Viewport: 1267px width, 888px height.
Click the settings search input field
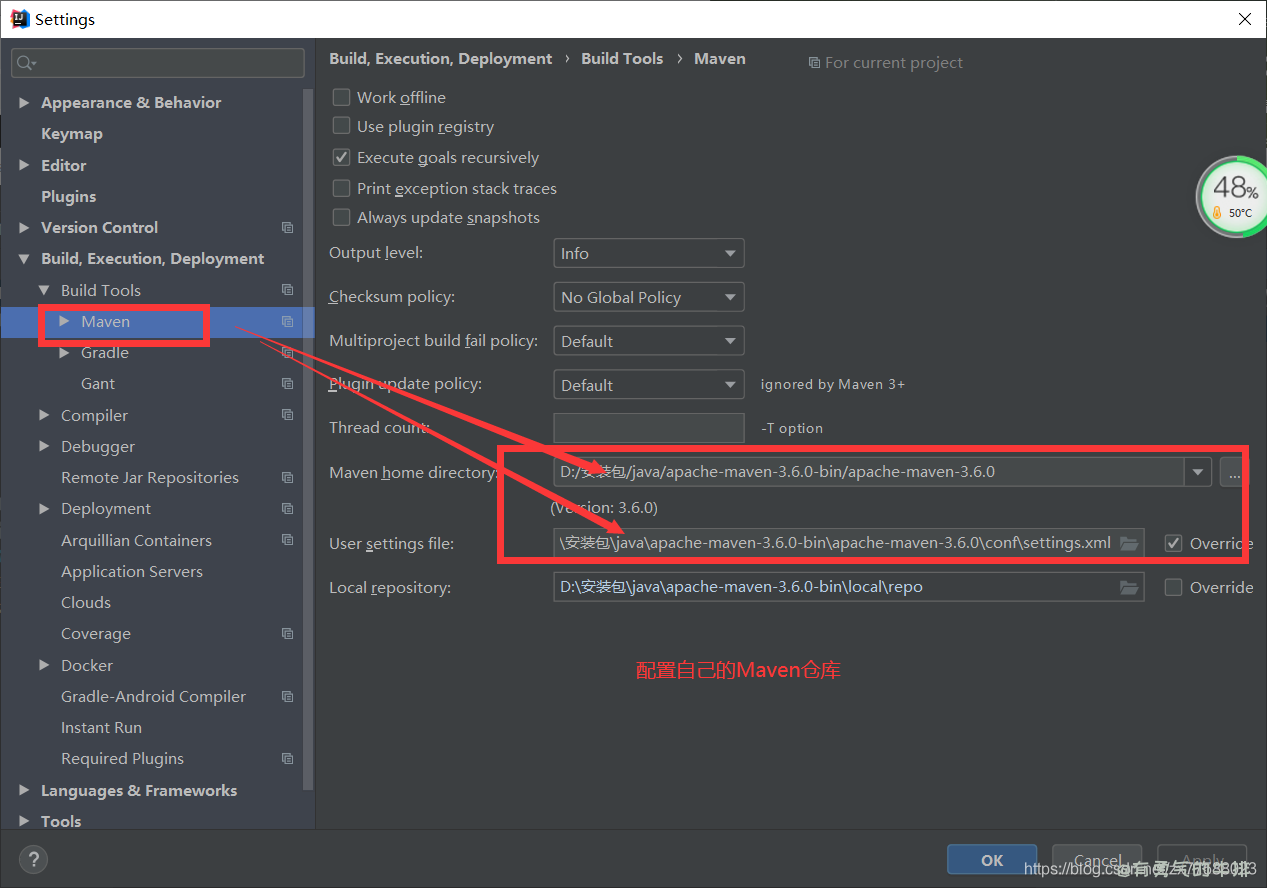(x=158, y=63)
